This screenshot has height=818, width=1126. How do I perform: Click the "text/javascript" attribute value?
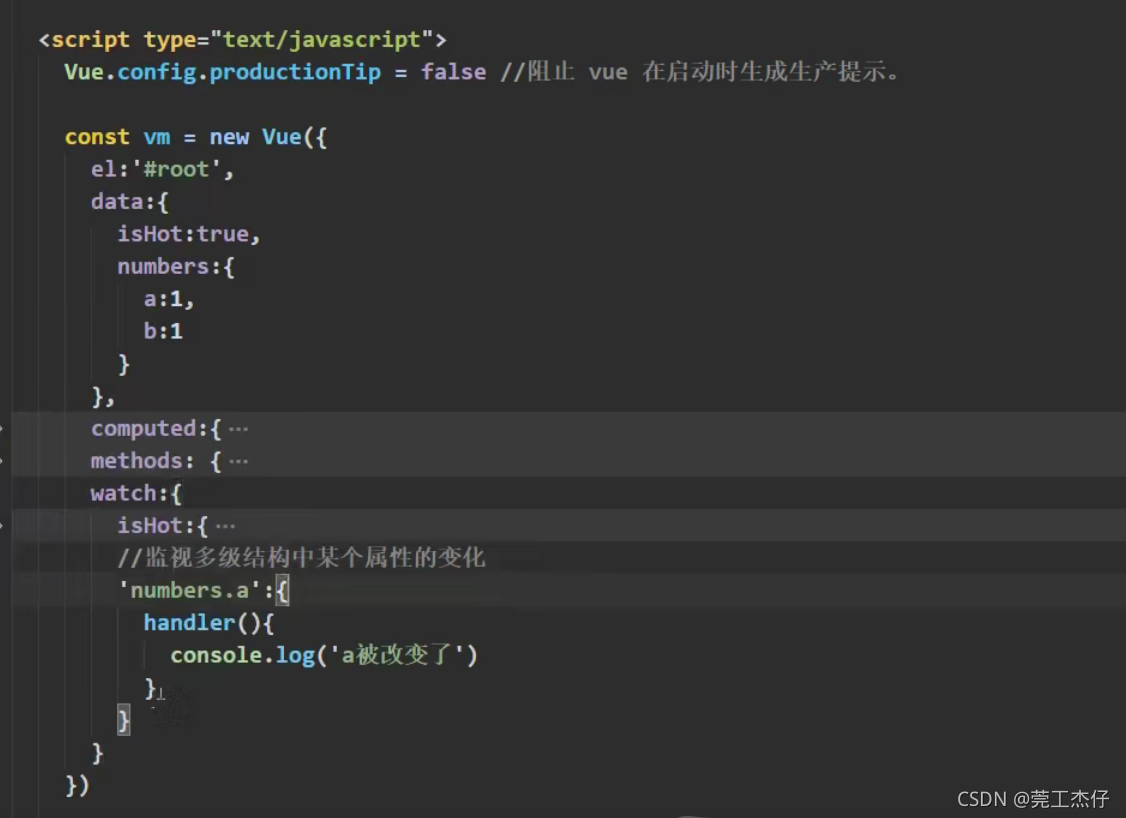coord(322,40)
